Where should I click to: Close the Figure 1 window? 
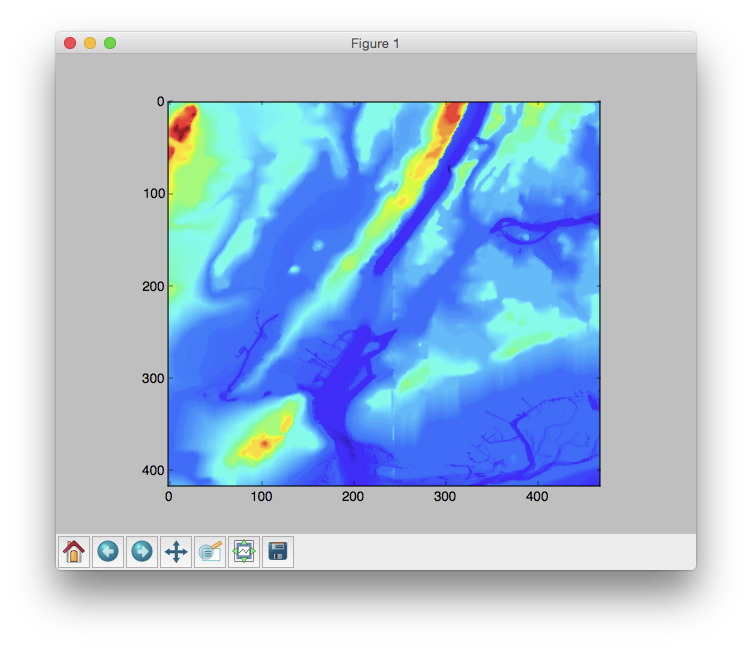(x=70, y=43)
